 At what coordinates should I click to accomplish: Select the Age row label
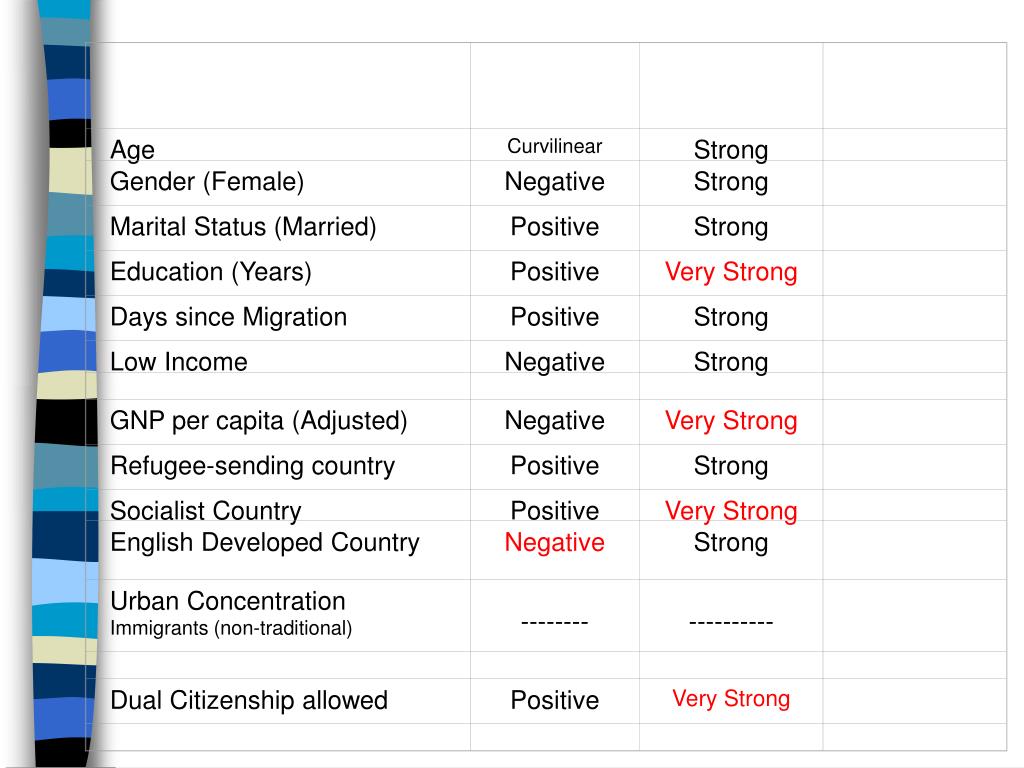pos(133,150)
